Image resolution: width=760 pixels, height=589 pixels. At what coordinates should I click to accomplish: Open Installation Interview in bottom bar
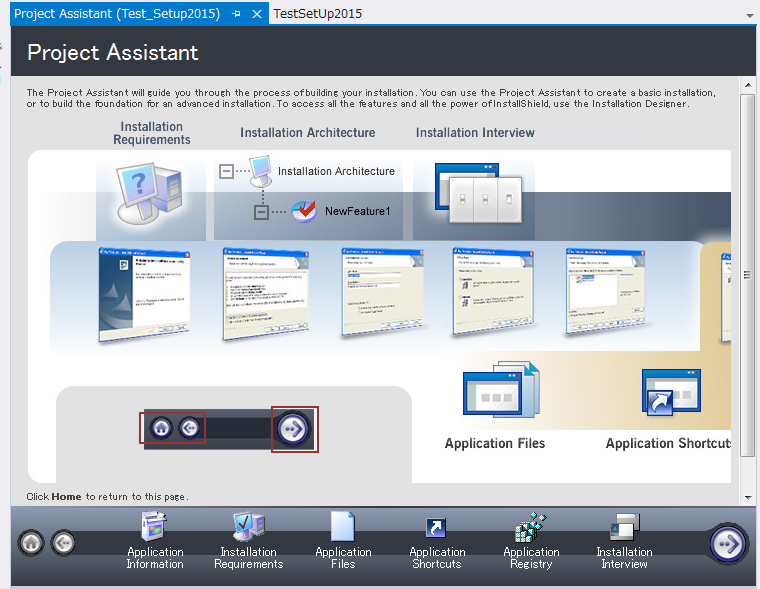click(624, 541)
